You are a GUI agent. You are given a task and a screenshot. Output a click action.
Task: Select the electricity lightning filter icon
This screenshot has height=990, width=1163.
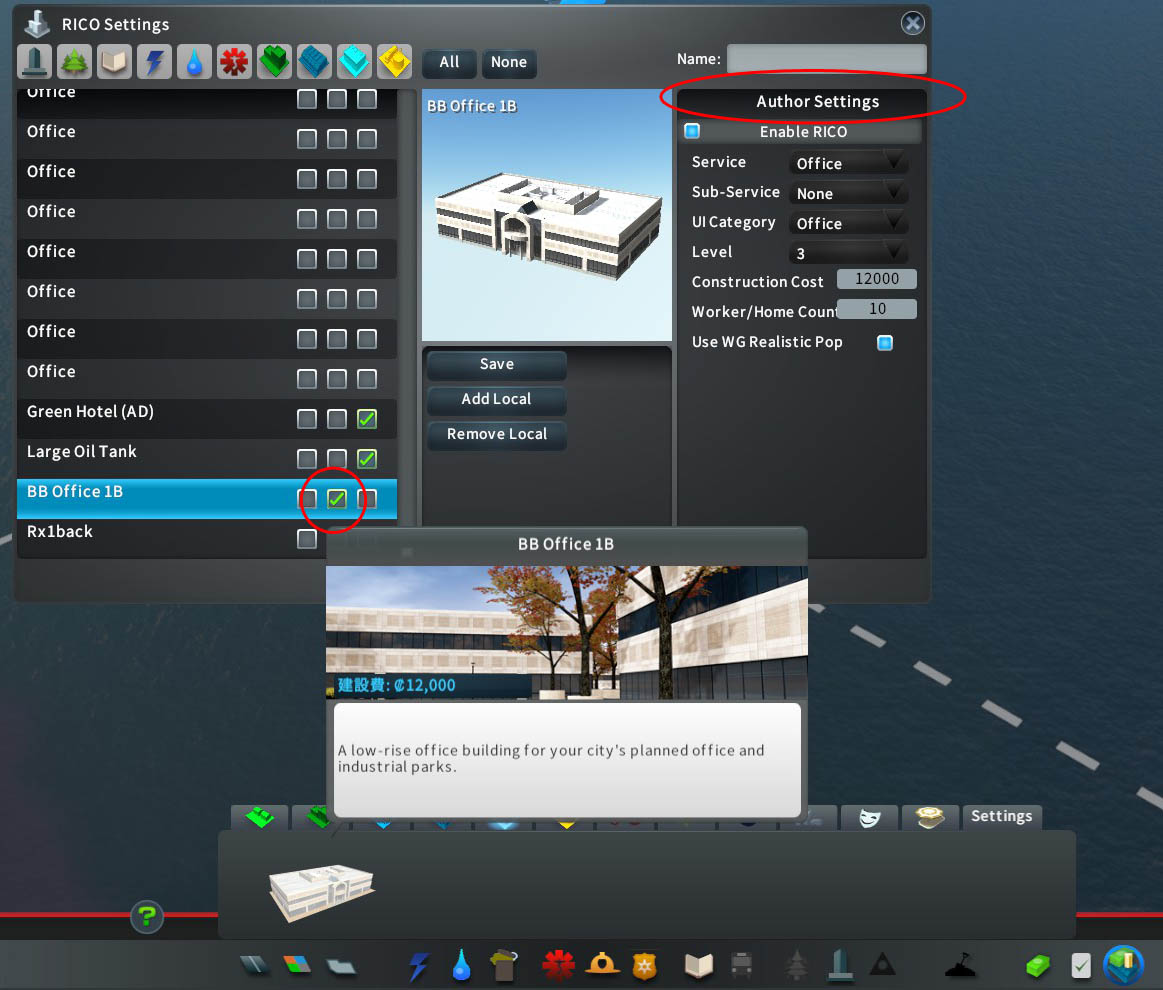click(x=154, y=62)
